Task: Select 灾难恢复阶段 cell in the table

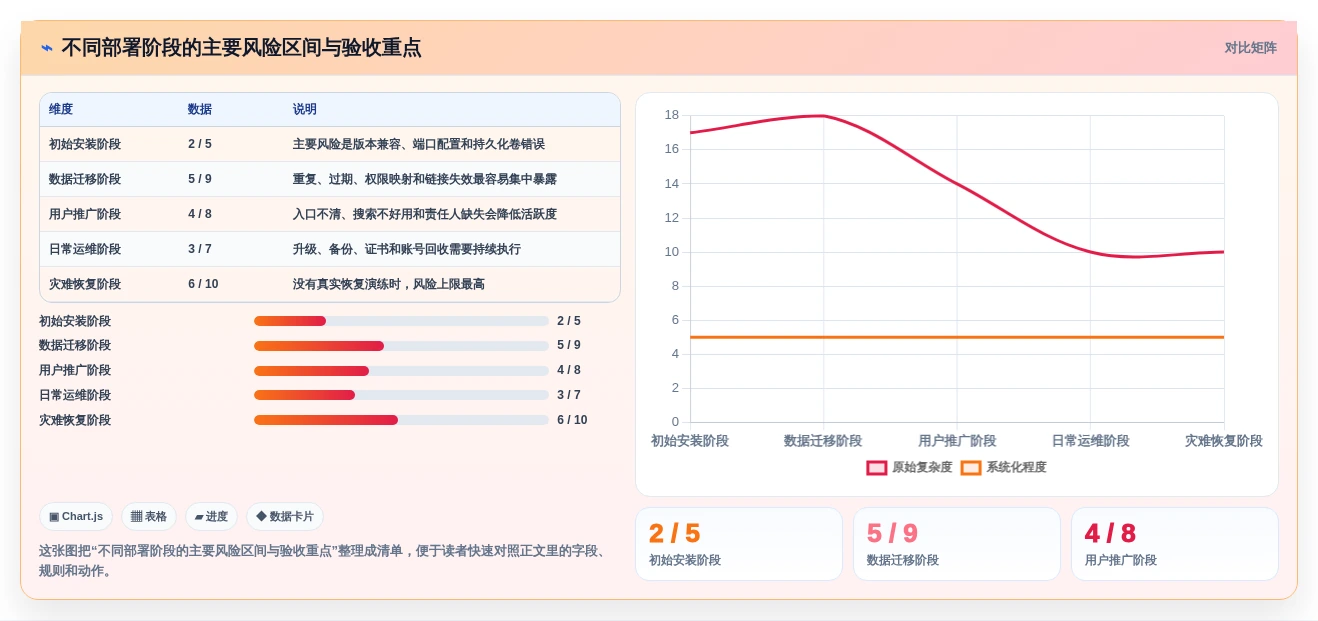Action: [x=85, y=284]
